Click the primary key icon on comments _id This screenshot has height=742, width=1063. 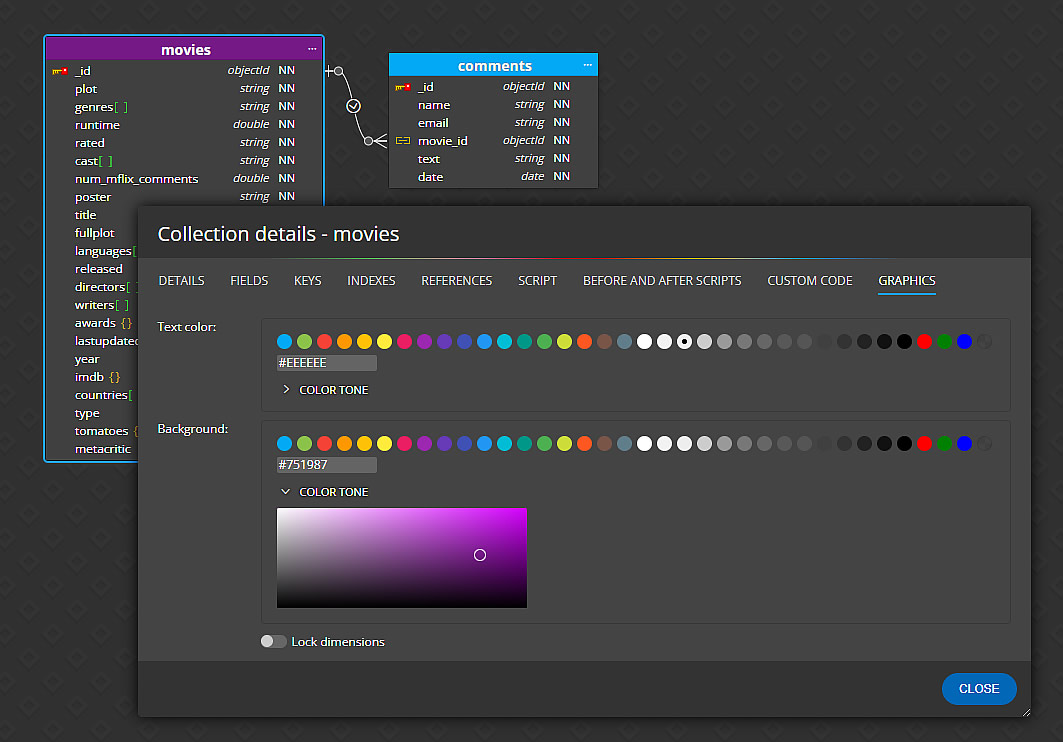[x=403, y=87]
